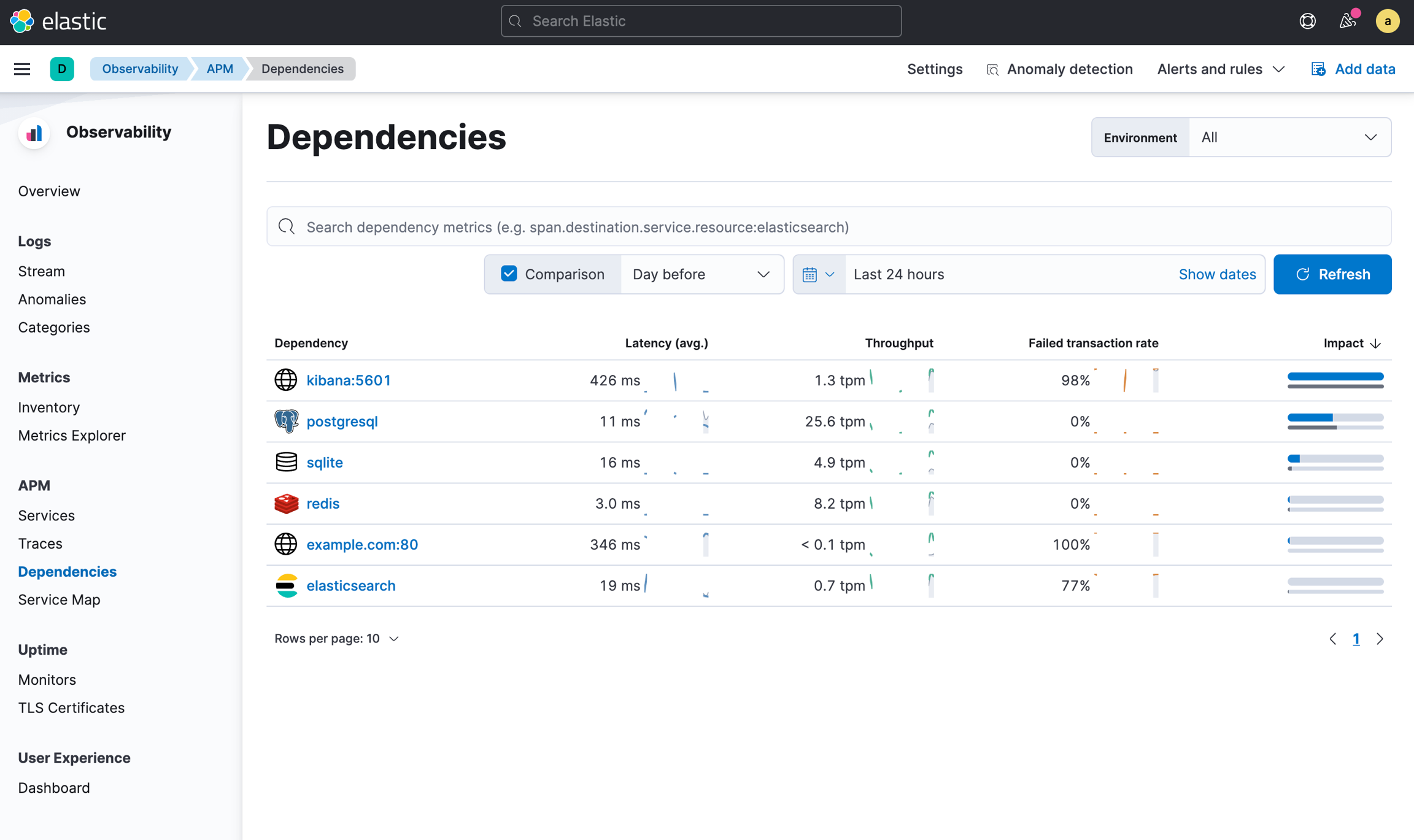Image resolution: width=1414 pixels, height=840 pixels.
Task: Click the help lifebuoy icon
Action: [1307, 21]
